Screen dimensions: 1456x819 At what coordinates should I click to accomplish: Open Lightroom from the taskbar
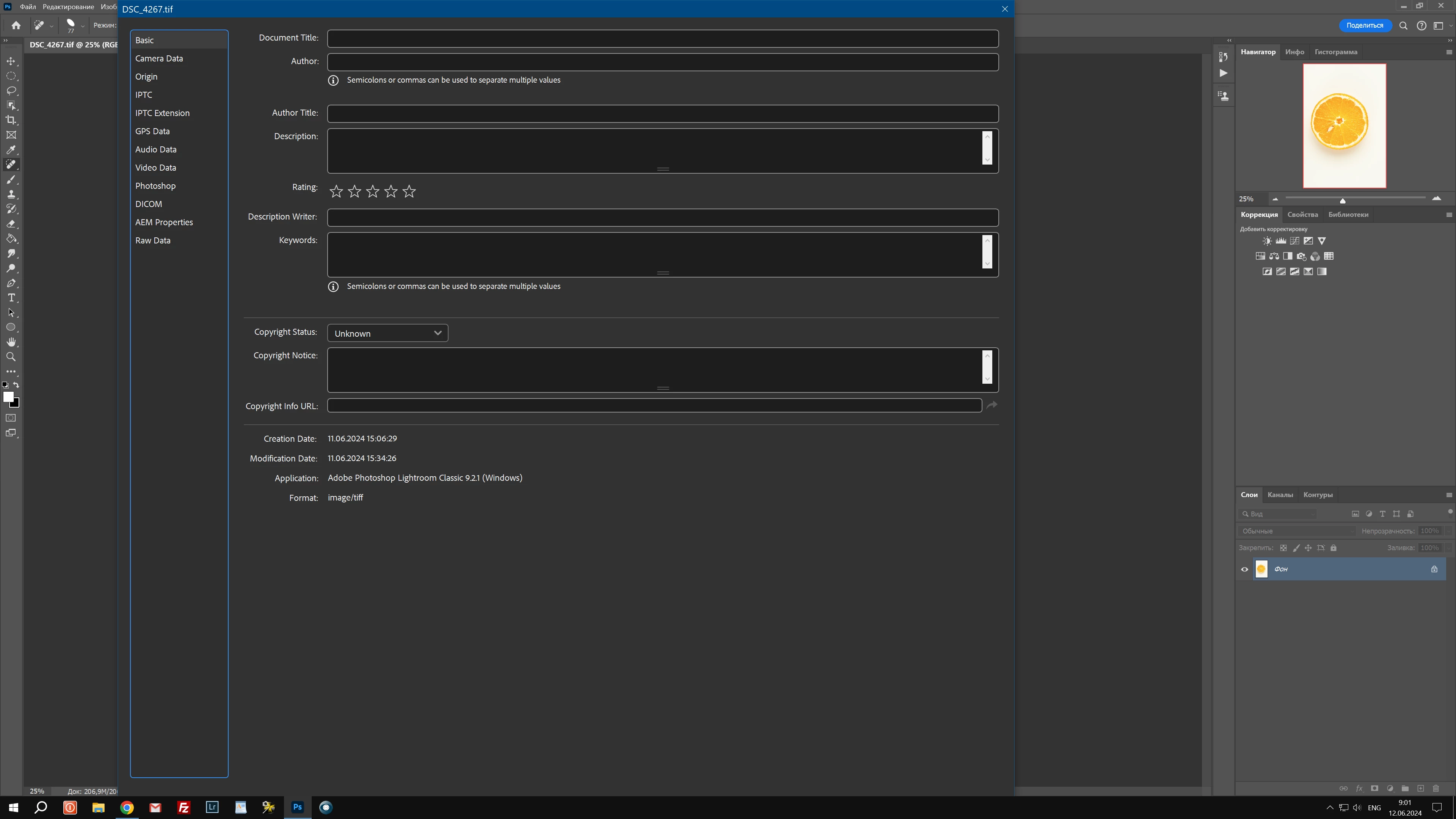pyautogui.click(x=212, y=807)
